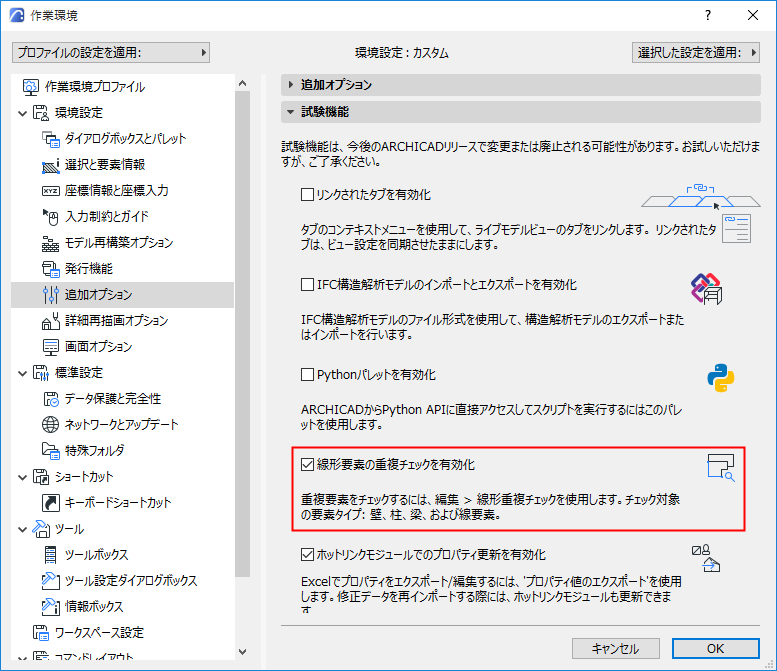The height and width of the screenshot is (671, 777).
Task: Click the 発行機能 icon
Action: (x=51, y=269)
